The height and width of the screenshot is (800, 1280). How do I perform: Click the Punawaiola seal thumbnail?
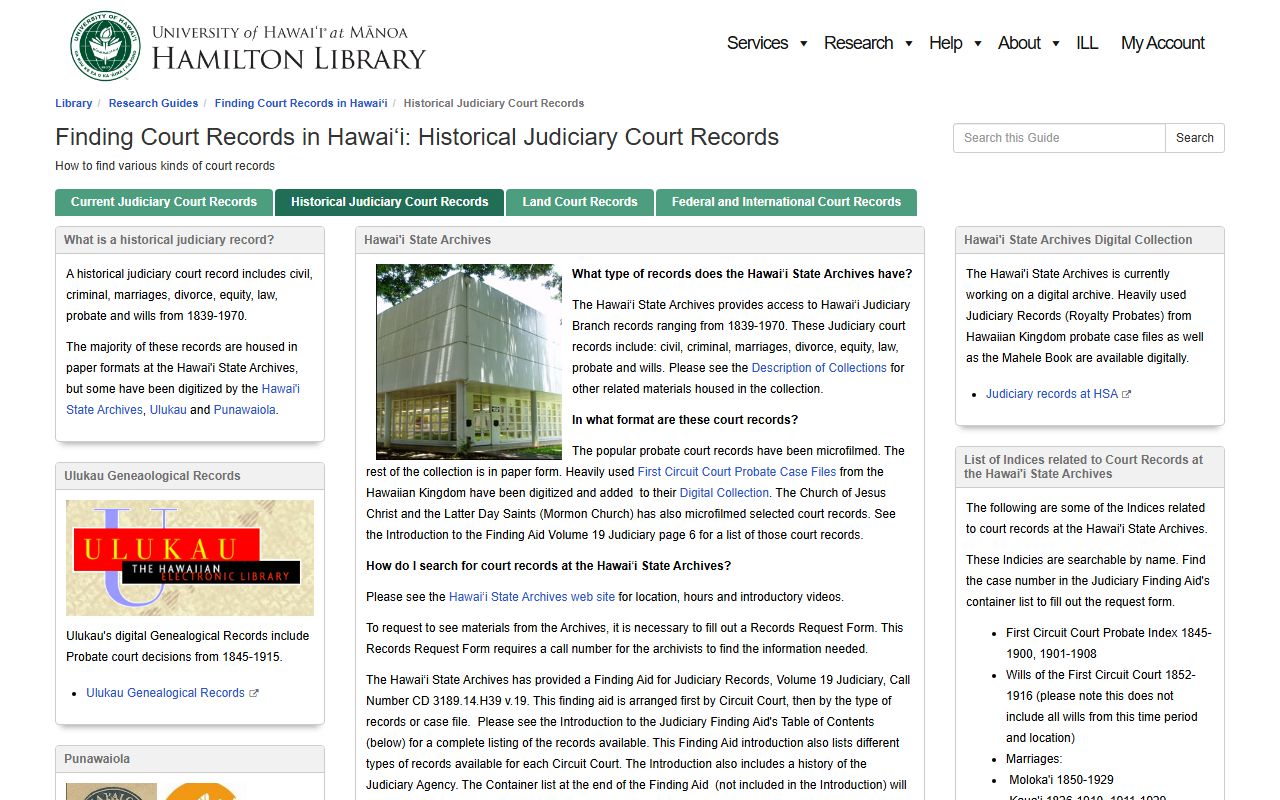click(111, 791)
